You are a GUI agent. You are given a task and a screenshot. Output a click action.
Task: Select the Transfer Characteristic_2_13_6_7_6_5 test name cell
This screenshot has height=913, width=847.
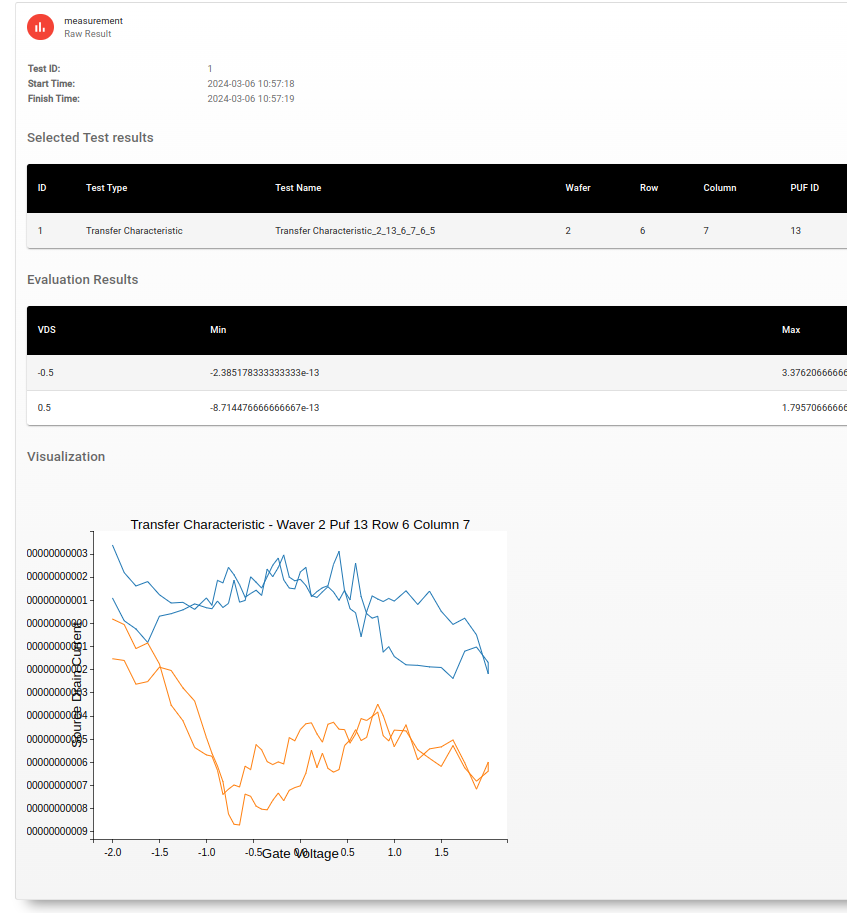354,231
